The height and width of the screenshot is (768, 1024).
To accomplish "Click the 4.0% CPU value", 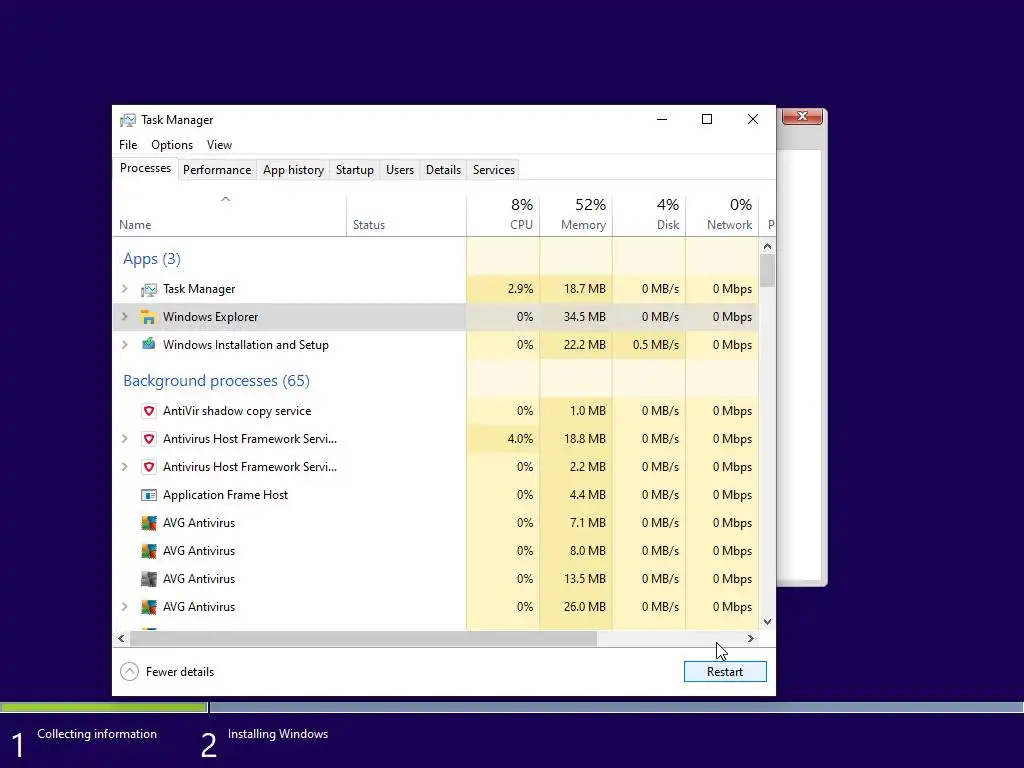I will 520,439.
